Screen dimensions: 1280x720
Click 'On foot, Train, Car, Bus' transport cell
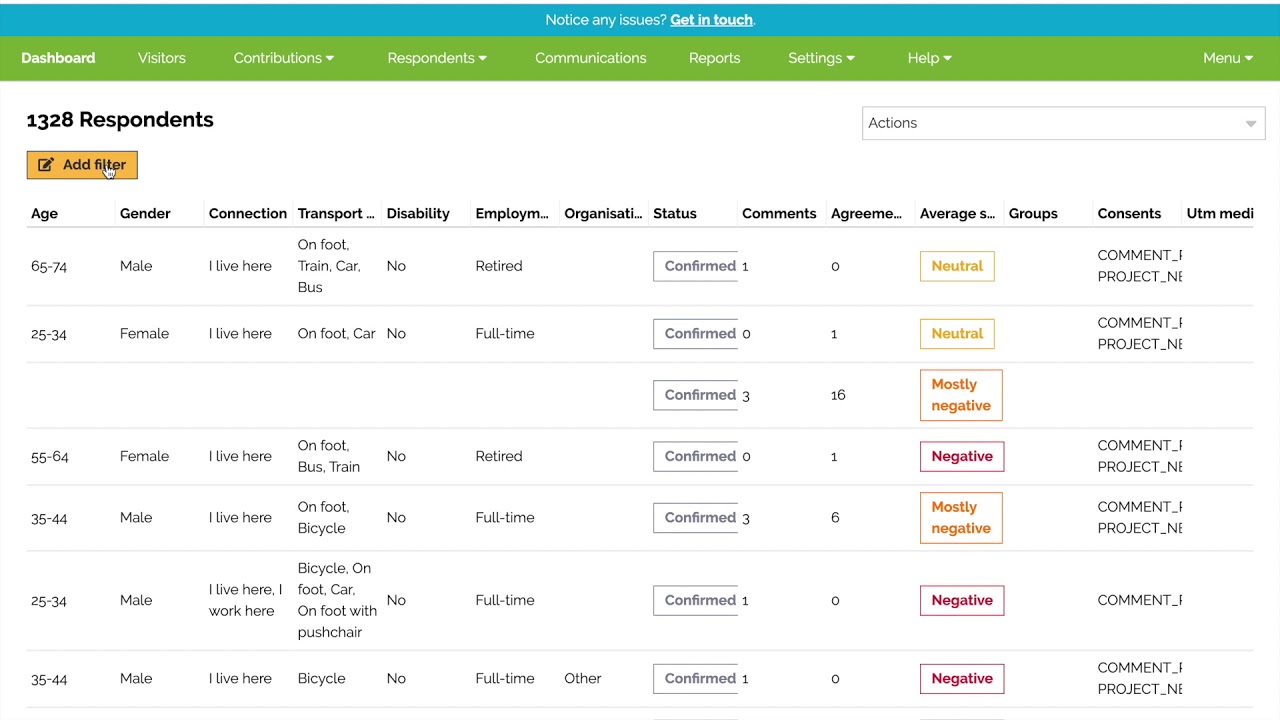pos(329,266)
